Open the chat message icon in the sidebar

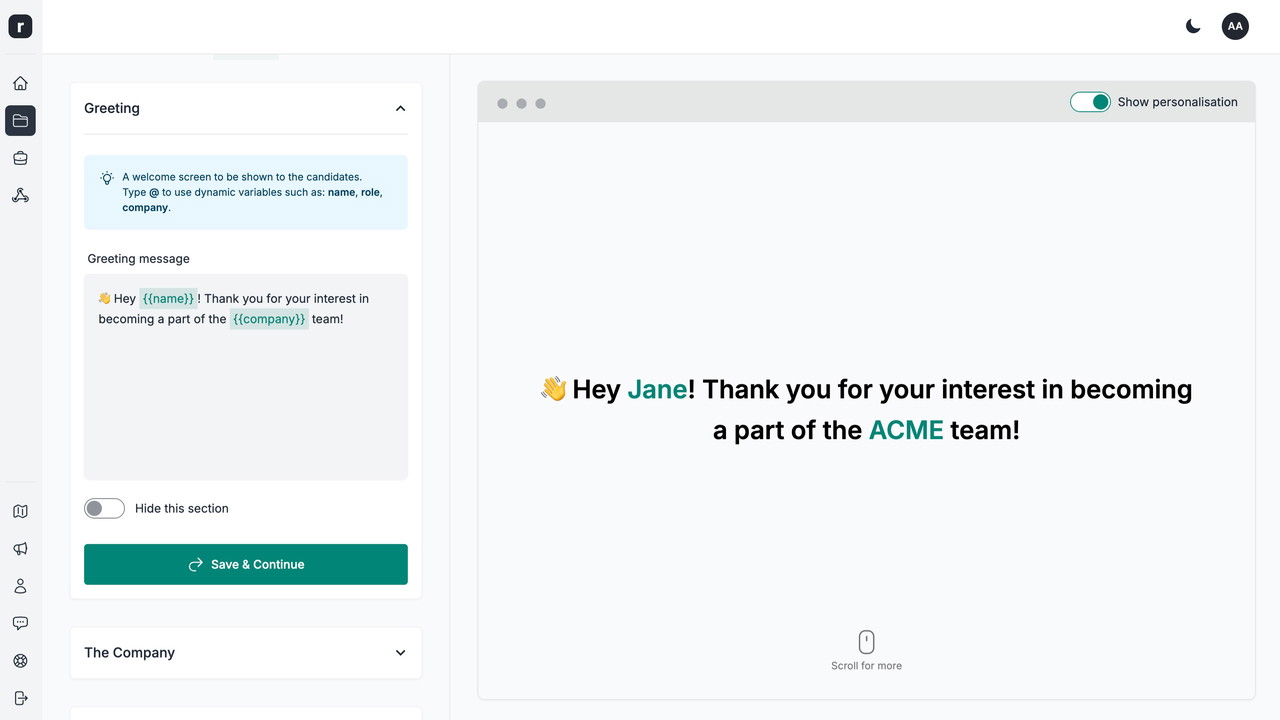20,623
